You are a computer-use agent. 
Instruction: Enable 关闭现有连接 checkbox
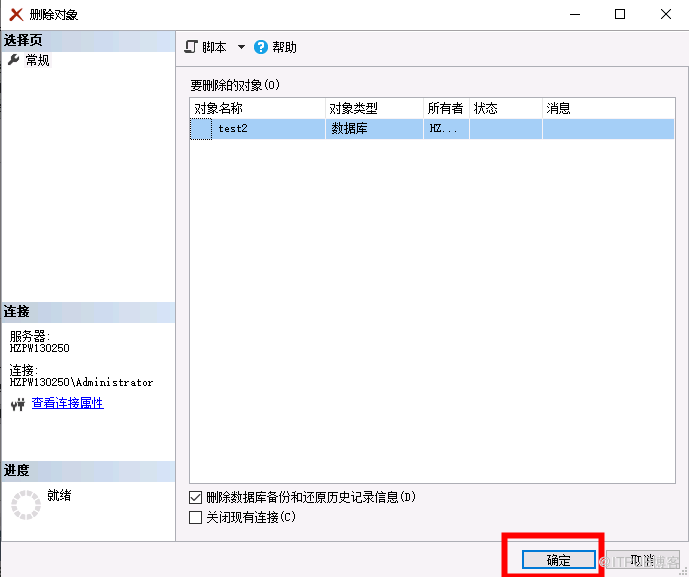196,517
